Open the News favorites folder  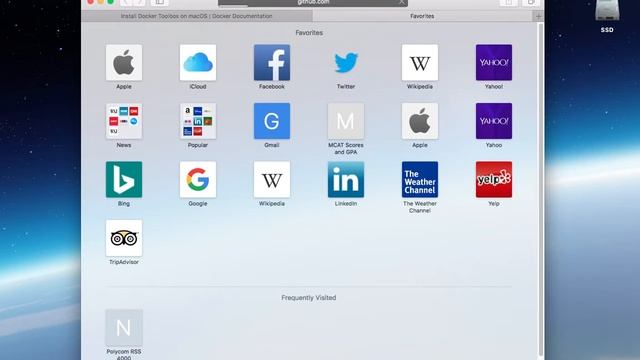tap(124, 121)
